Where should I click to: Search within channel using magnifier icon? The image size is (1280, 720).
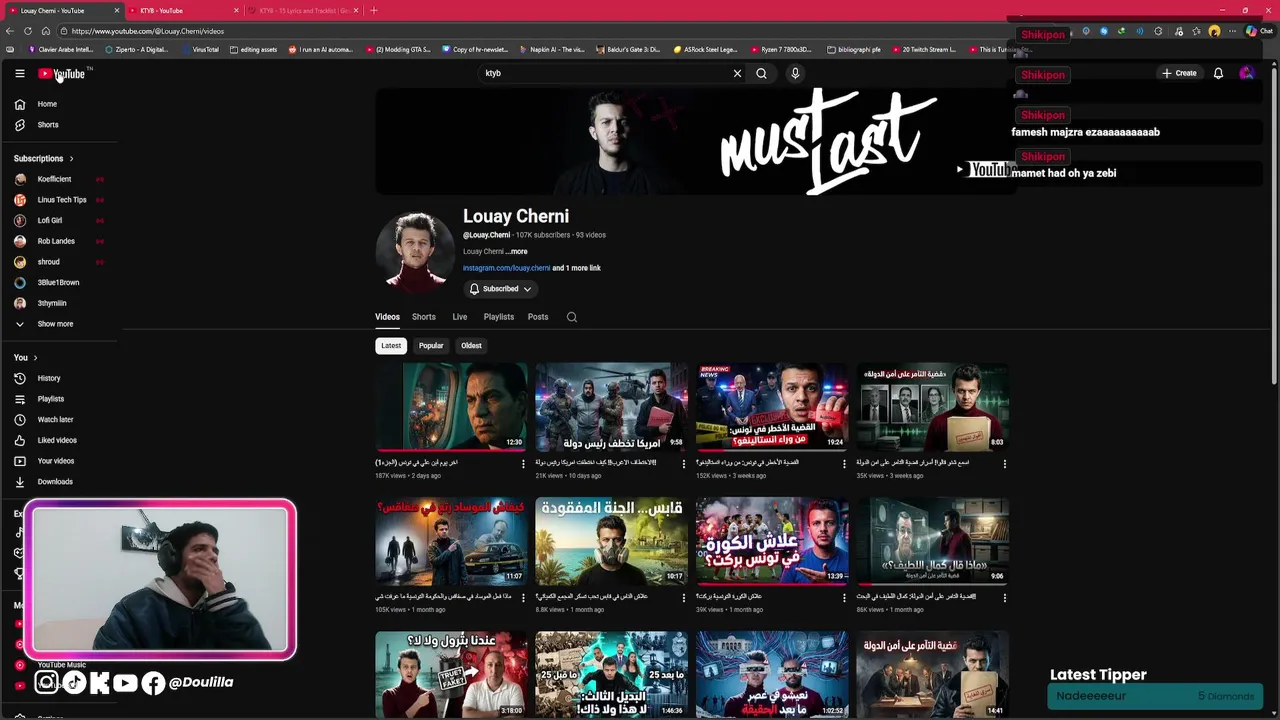click(x=572, y=317)
